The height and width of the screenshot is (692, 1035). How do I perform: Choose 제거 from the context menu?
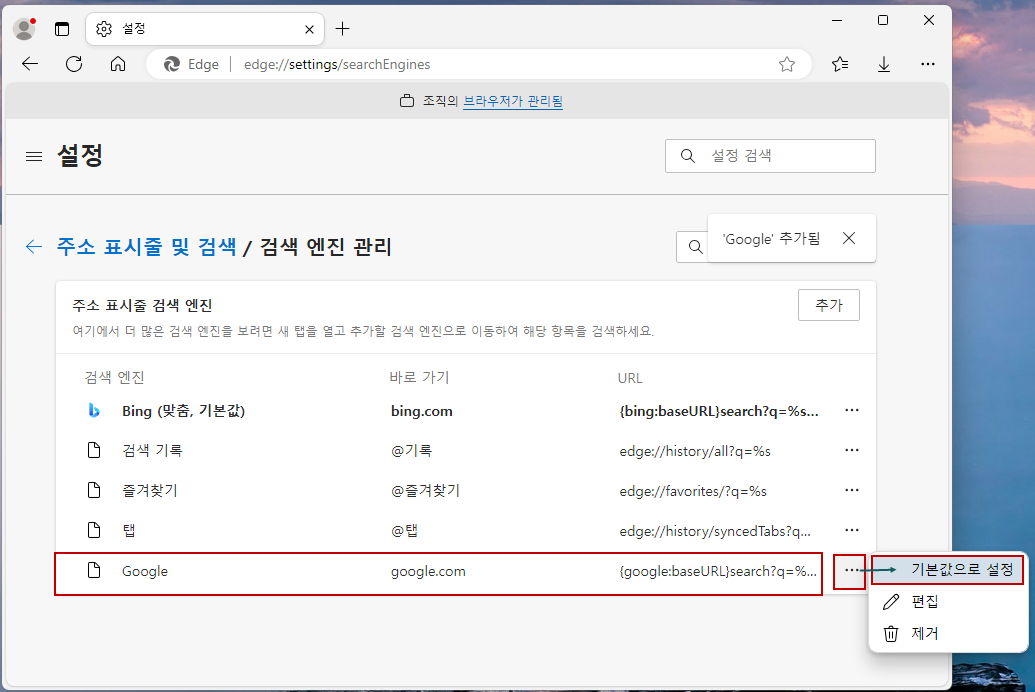[947, 633]
